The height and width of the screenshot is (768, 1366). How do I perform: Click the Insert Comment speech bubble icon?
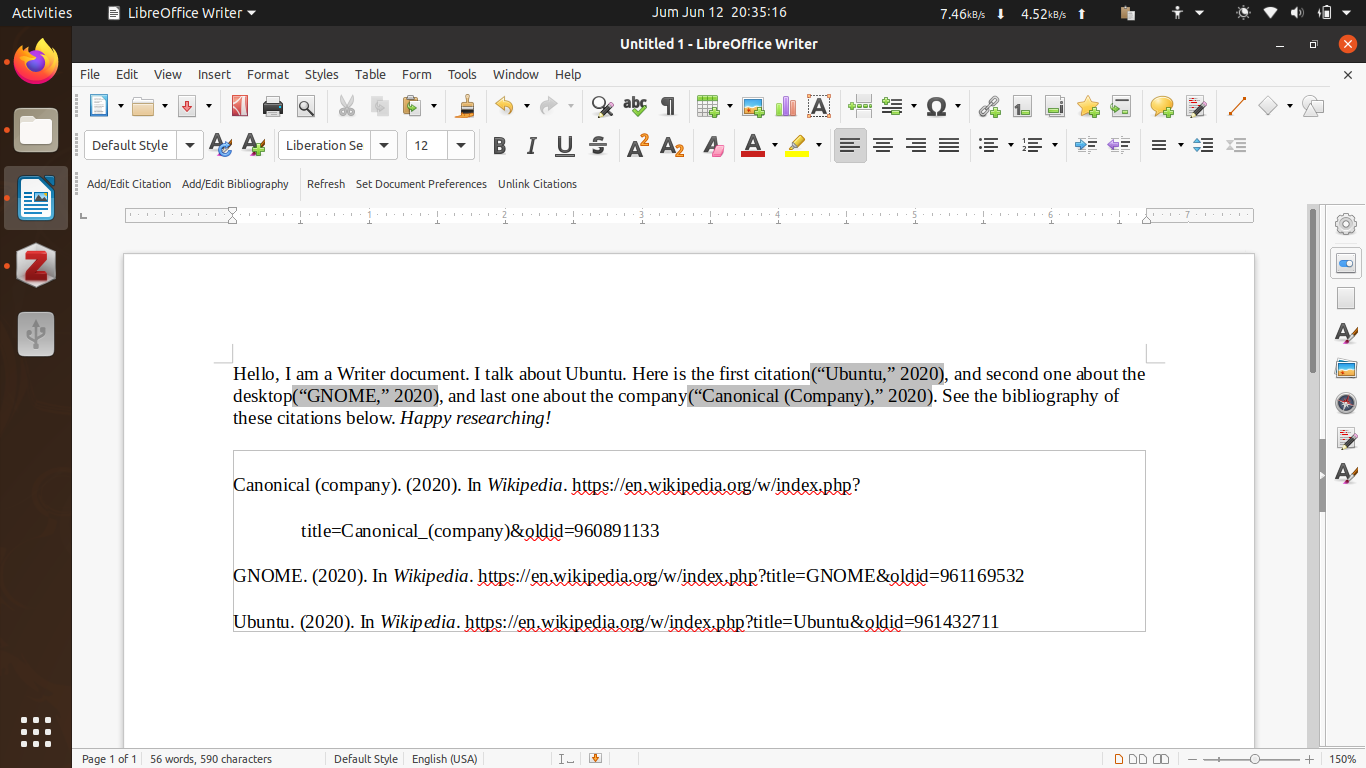[1162, 106]
